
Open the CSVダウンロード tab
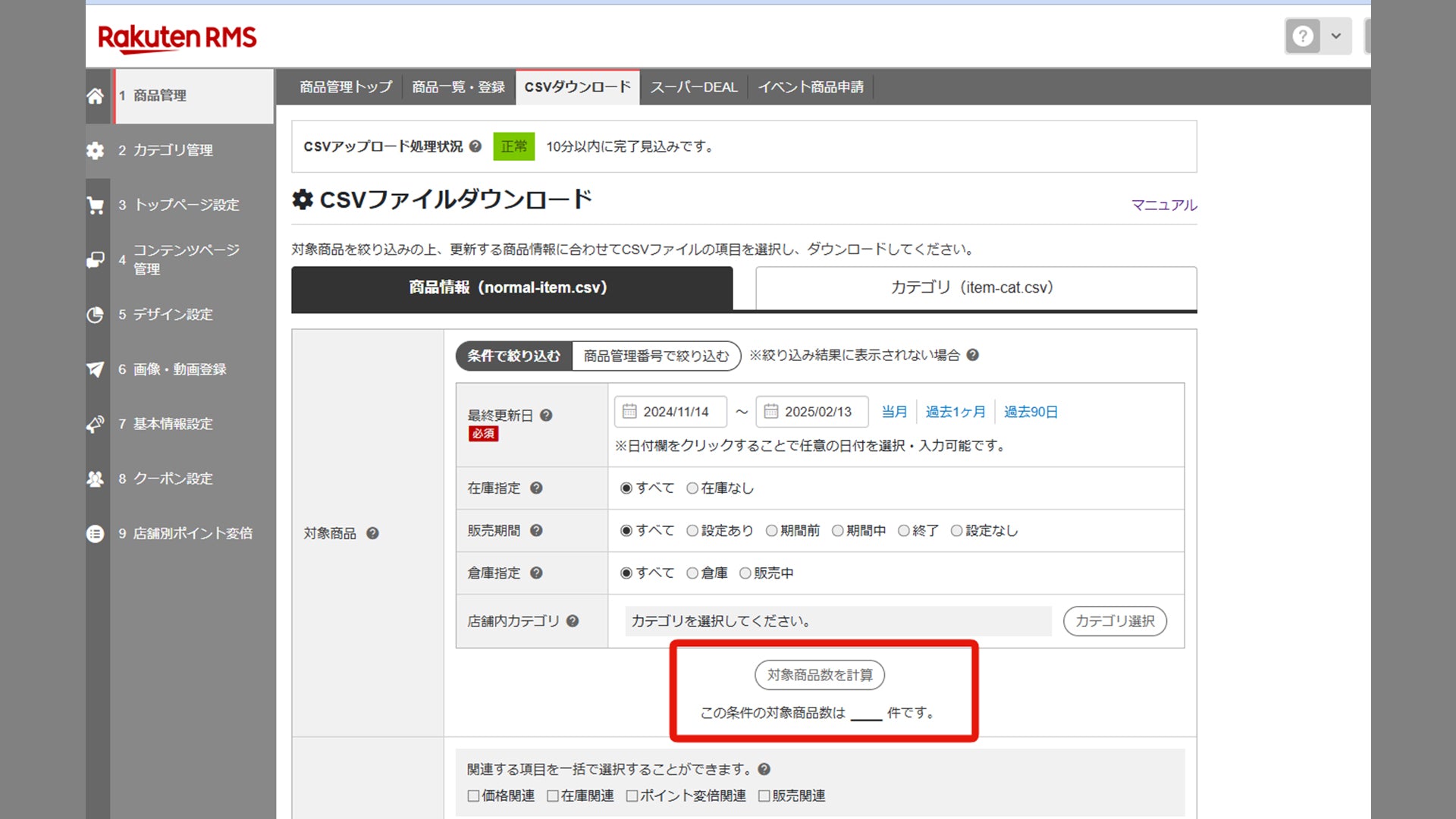coord(578,87)
